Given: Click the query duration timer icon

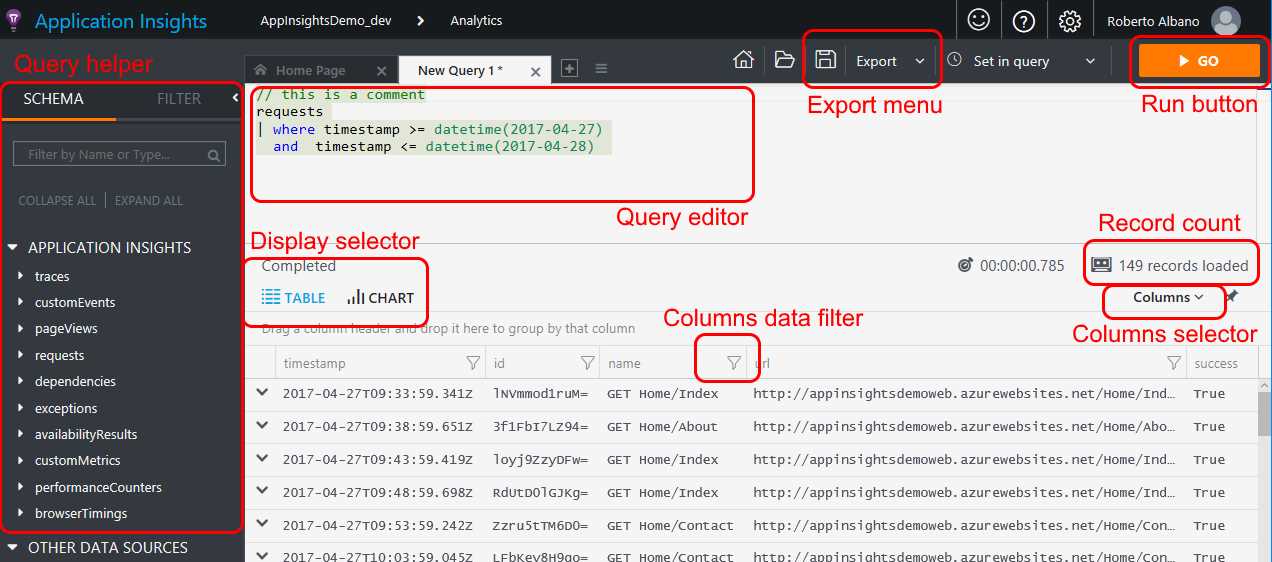Looking at the screenshot, I should click(x=965, y=266).
